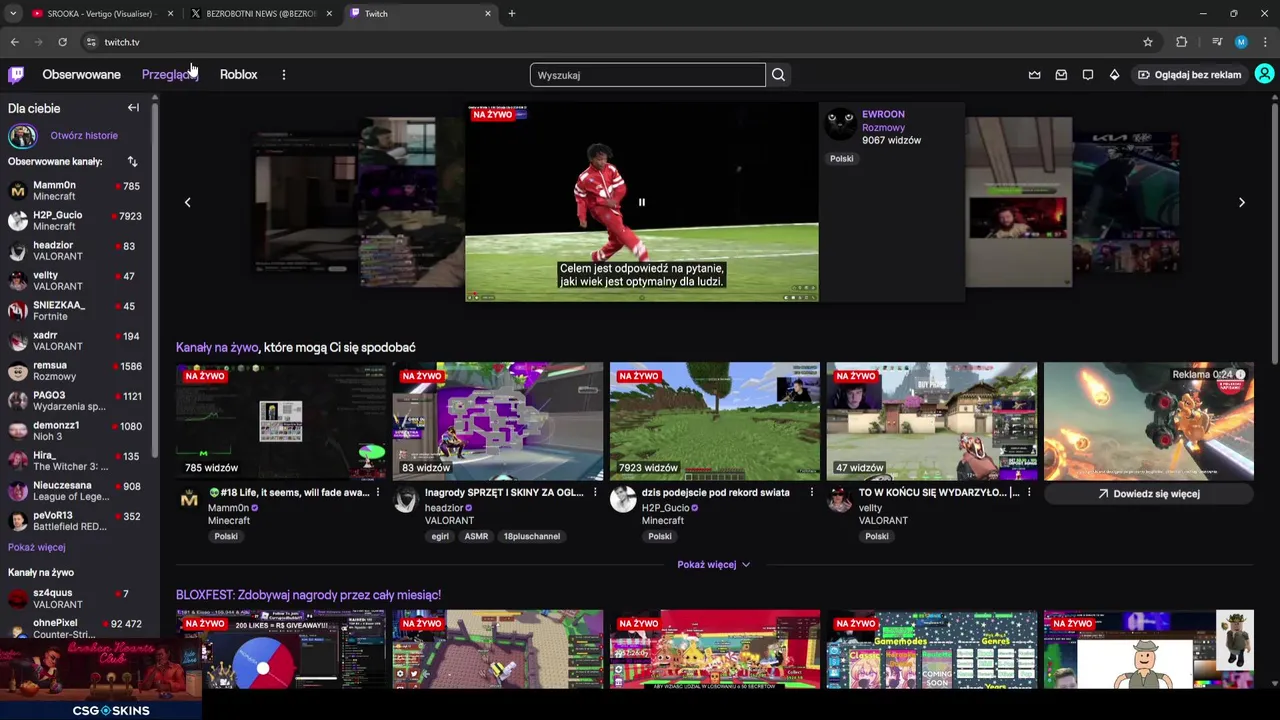1280x720 pixels.
Task: Switch to the SROOKA - Vertigo tab
Action: pos(100,14)
